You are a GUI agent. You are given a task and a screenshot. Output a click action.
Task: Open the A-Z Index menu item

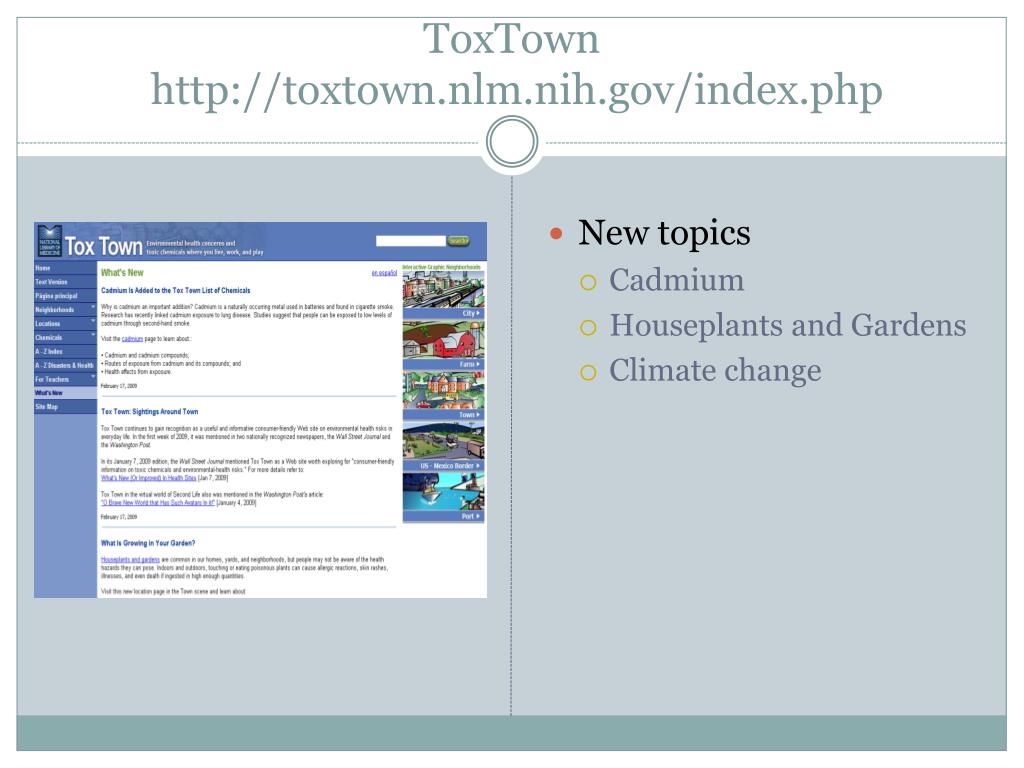pyautogui.click(x=65, y=351)
